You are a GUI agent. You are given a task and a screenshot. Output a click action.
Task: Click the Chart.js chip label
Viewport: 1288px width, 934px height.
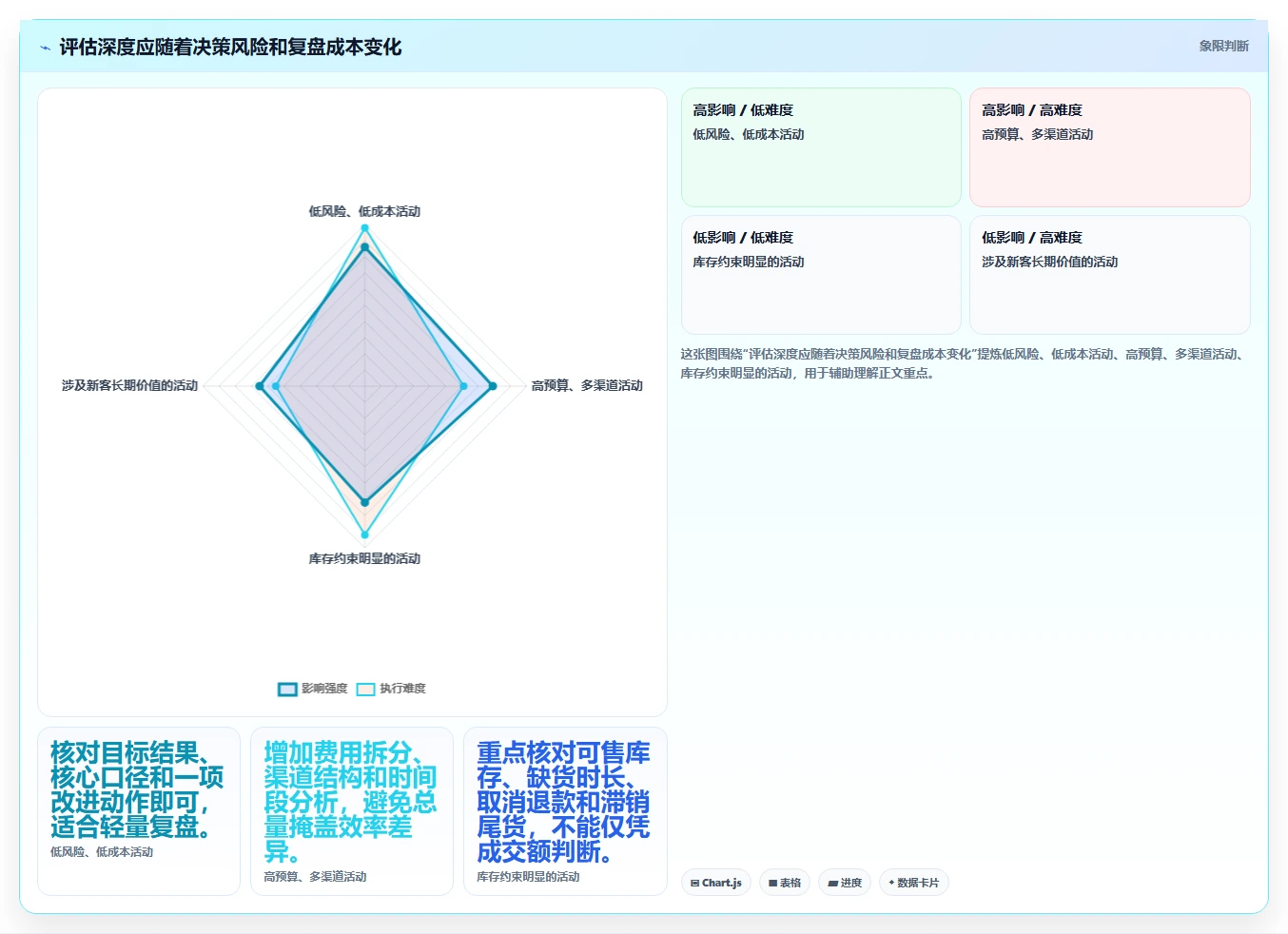tap(722, 884)
